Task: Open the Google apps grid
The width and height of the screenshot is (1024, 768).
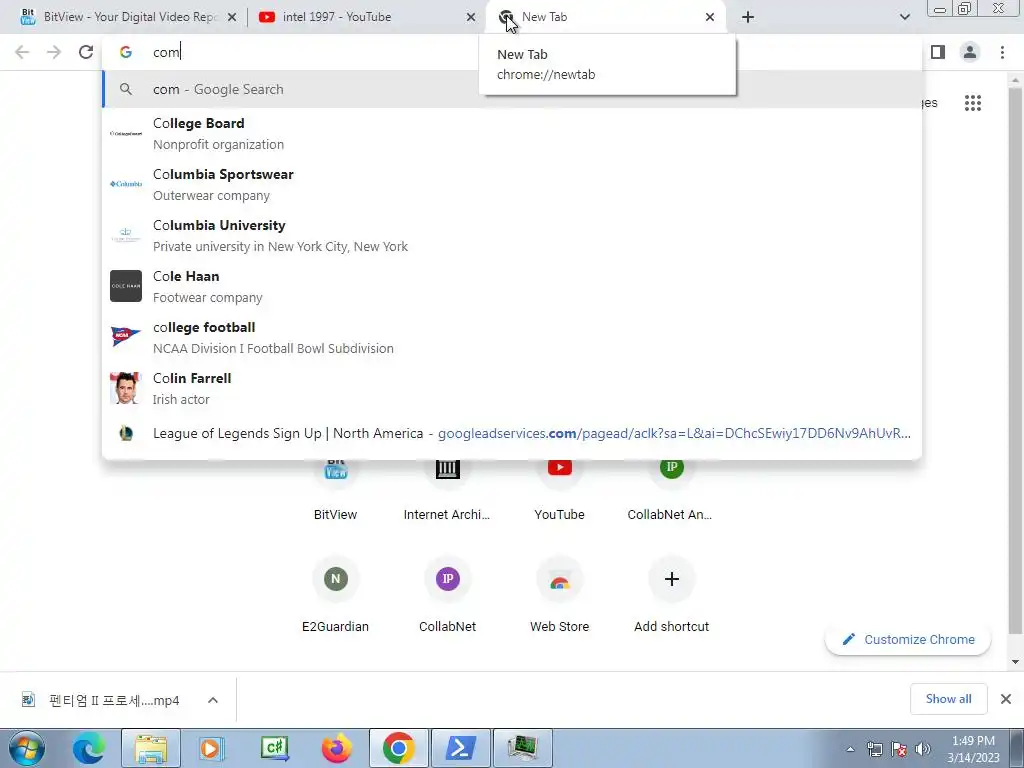Action: (x=972, y=103)
